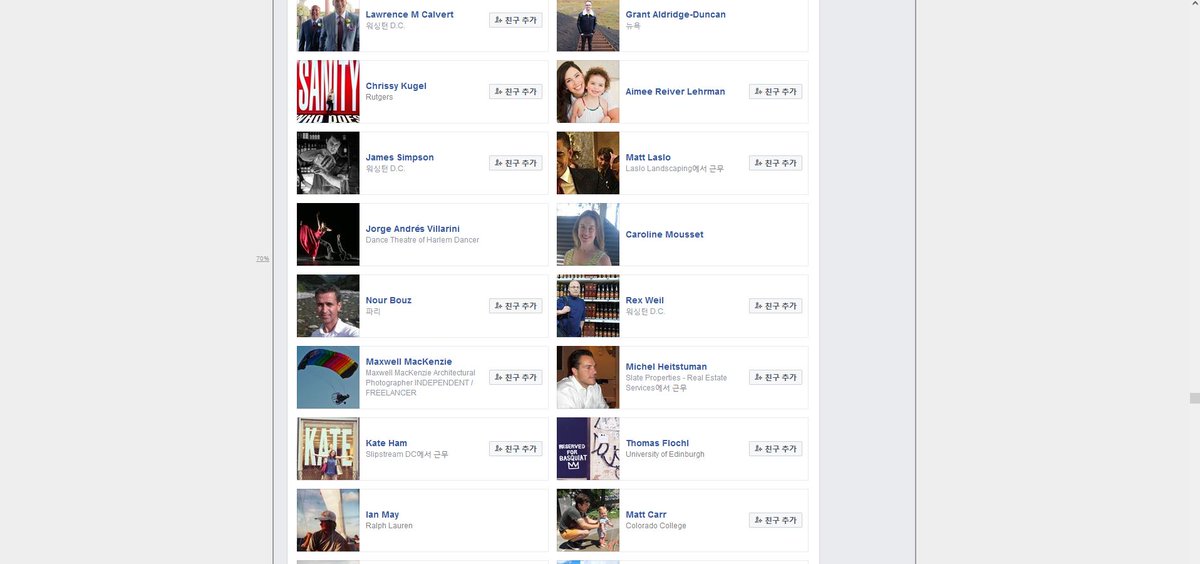The width and height of the screenshot is (1200, 564).
Task: Click the 70% zoom indicator link
Action: point(263,259)
